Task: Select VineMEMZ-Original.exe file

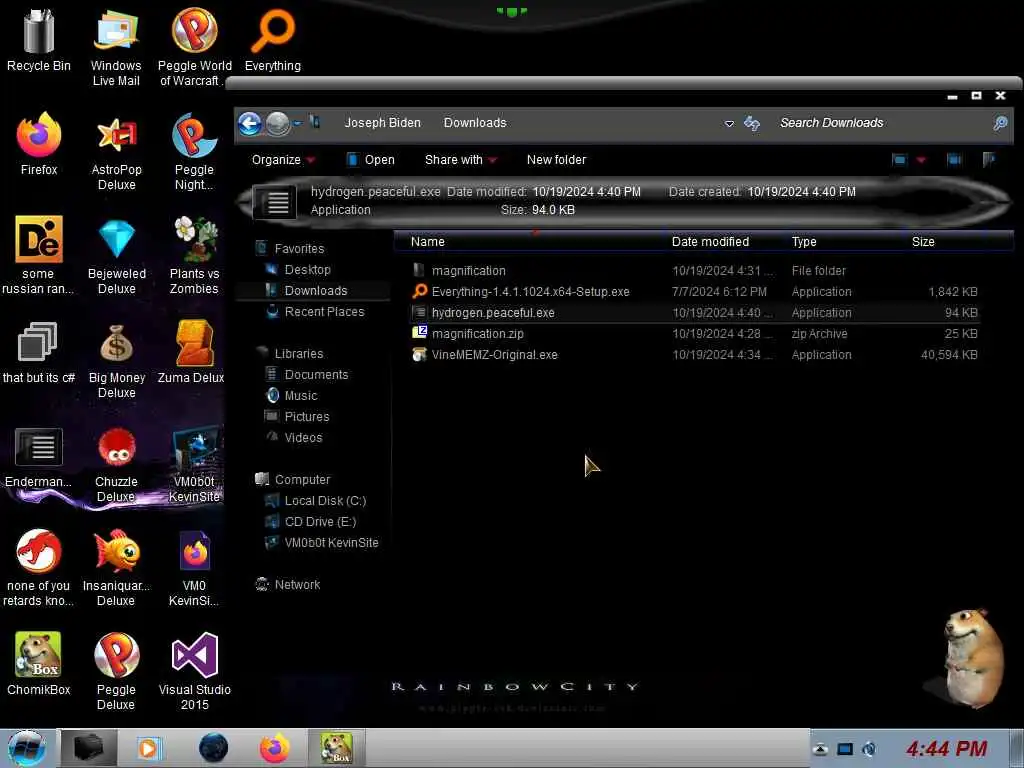Action: pyautogui.click(x=695, y=355)
